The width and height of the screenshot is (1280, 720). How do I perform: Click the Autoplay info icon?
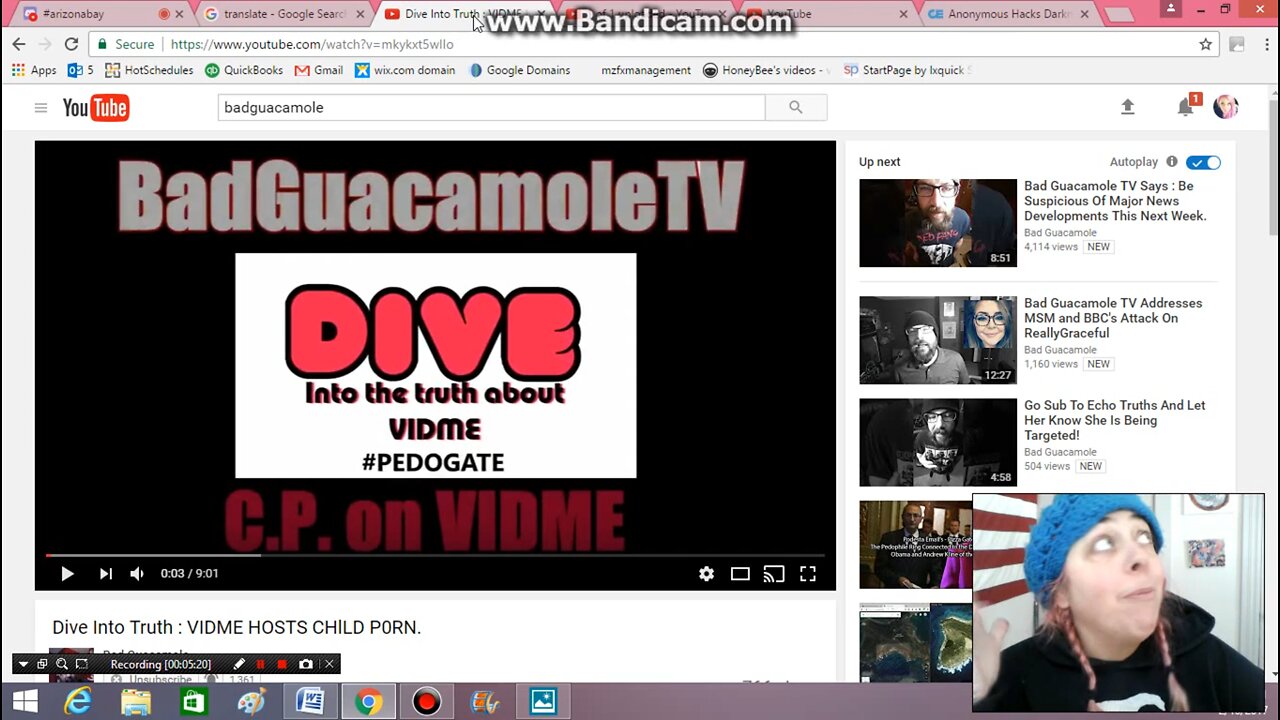[x=1172, y=162]
